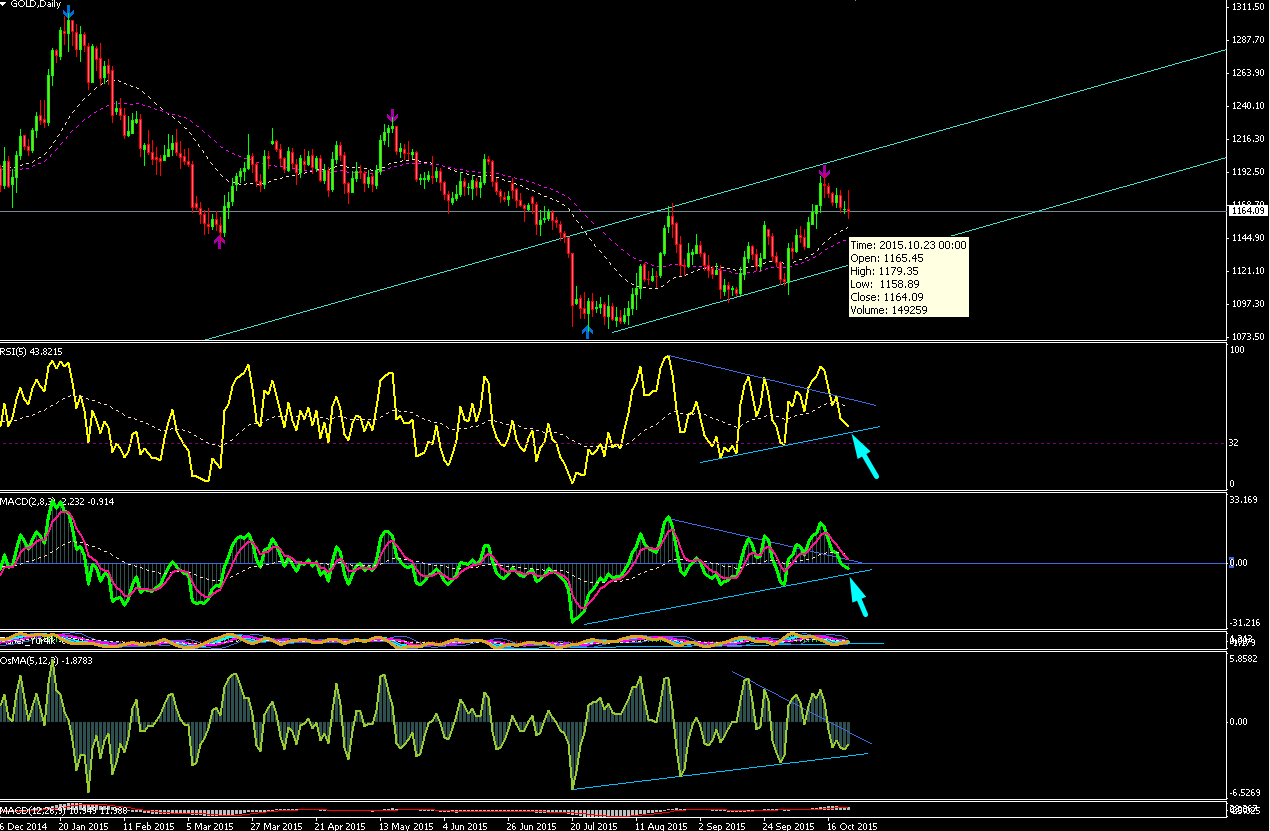Click the 1263.90 price scale label
Image resolution: width=1270 pixels, height=831 pixels.
coord(1249,73)
